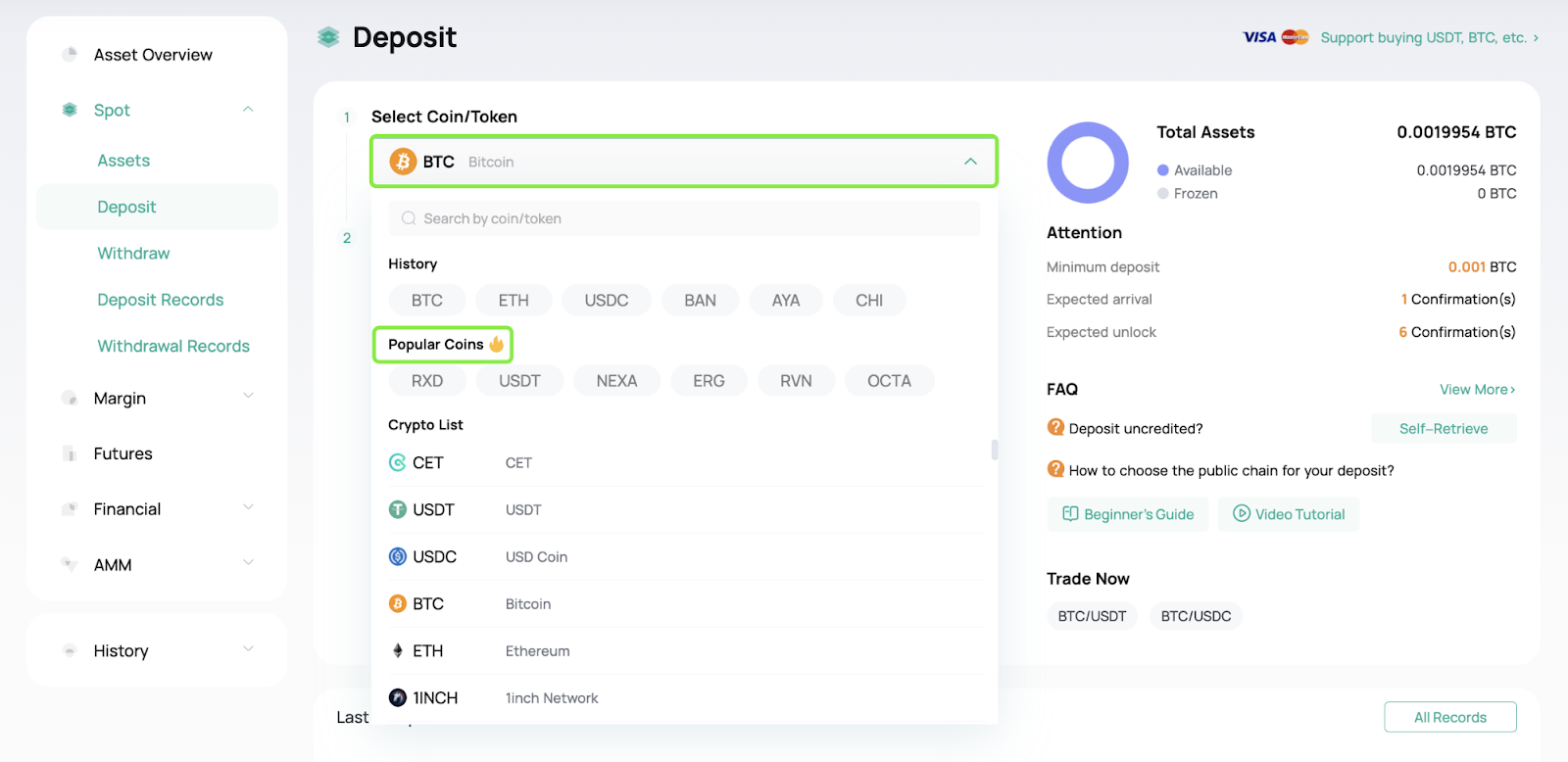Open the Futures menu item

[x=122, y=453]
